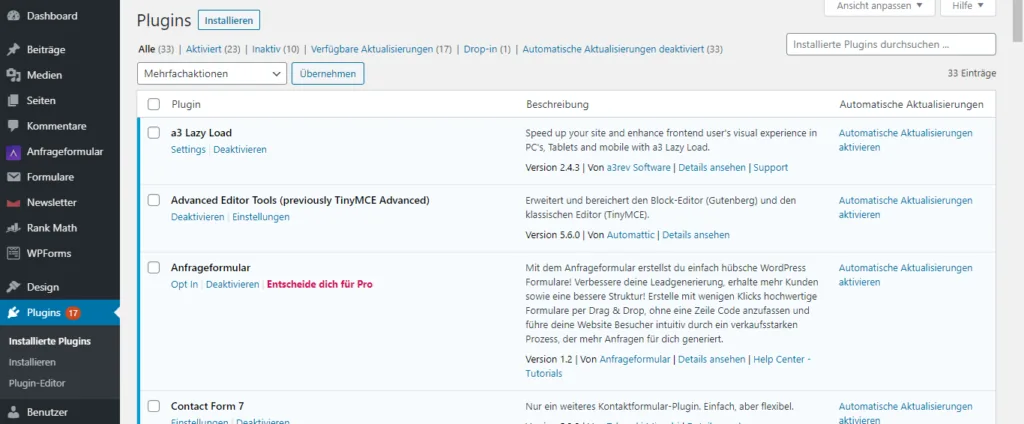Open Installierte Plugins submenu item
The height and width of the screenshot is (424, 1024).
[50, 341]
